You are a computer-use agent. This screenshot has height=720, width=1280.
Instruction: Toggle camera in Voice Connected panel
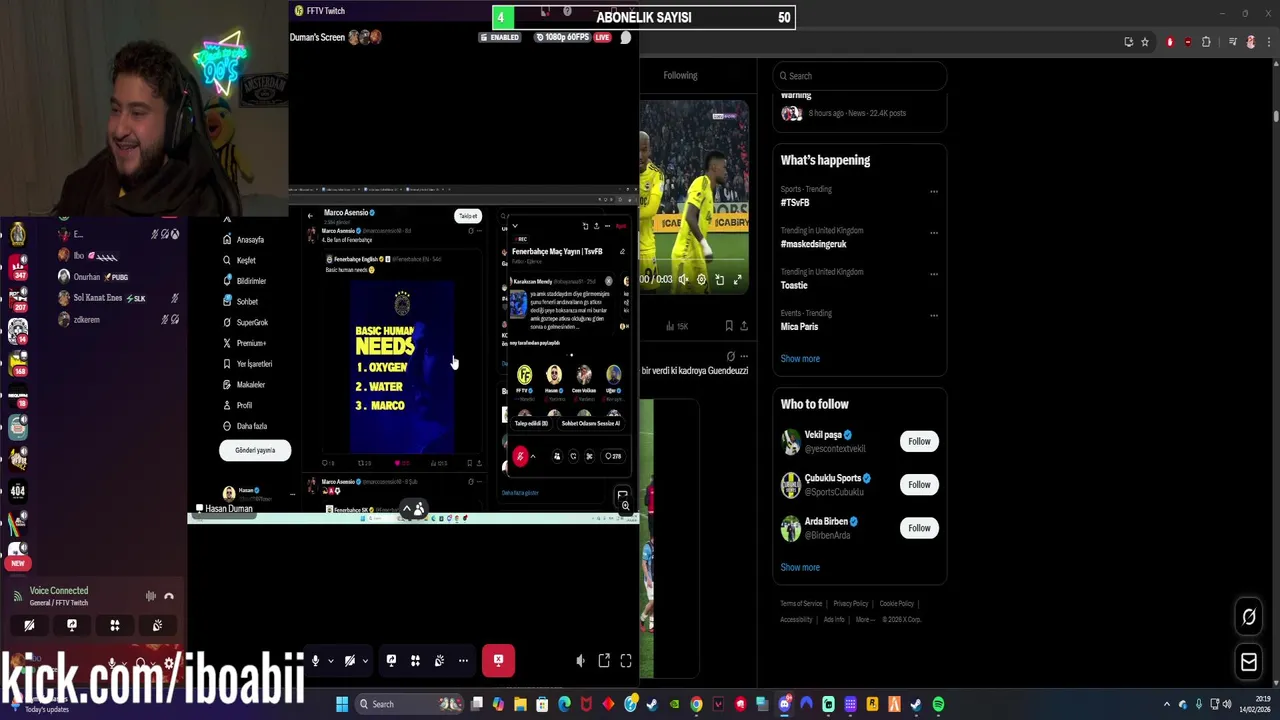click(29, 625)
